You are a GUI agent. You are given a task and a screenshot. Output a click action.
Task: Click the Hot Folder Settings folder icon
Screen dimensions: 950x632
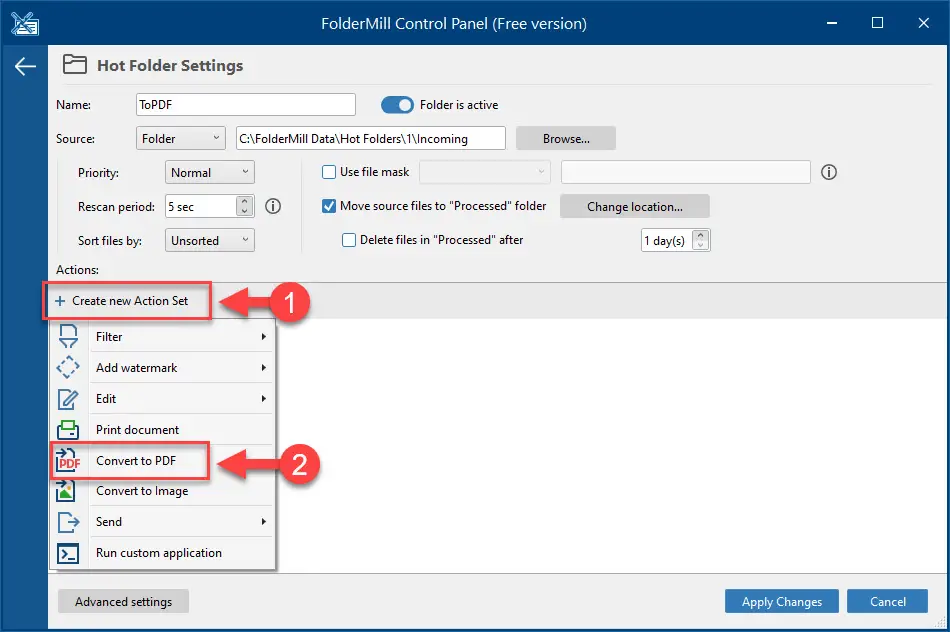[x=75, y=64]
